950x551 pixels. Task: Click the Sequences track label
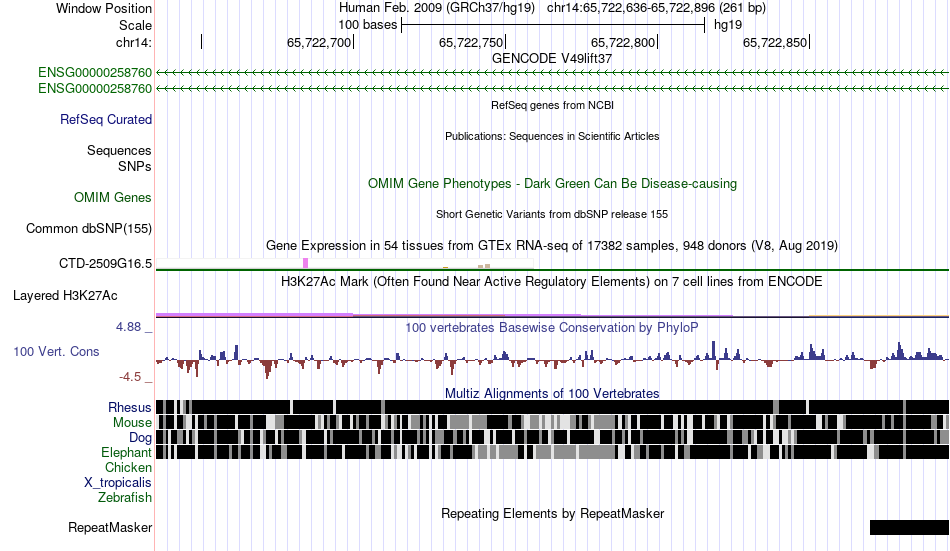(x=119, y=150)
